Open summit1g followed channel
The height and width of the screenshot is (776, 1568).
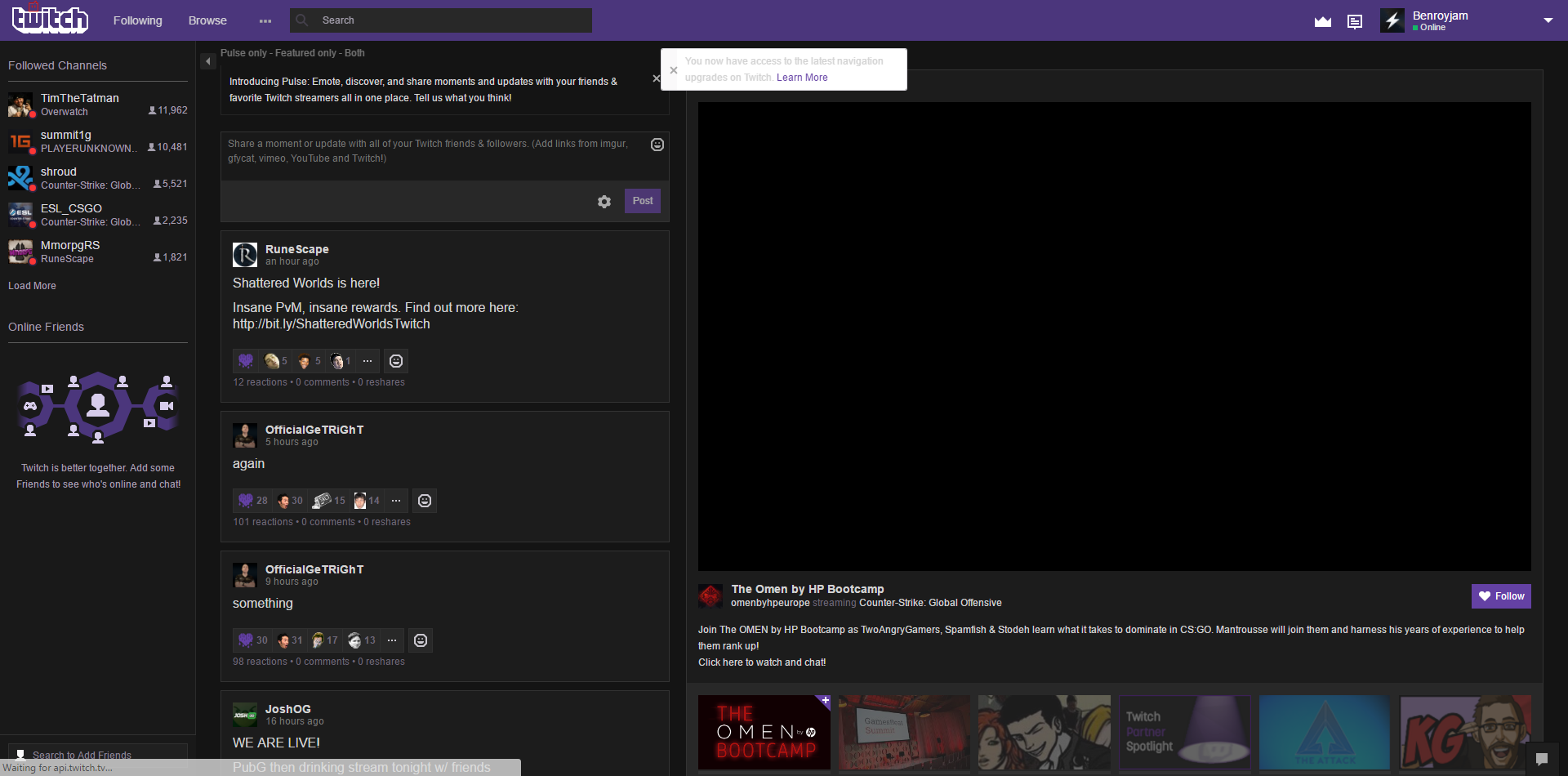[x=98, y=141]
